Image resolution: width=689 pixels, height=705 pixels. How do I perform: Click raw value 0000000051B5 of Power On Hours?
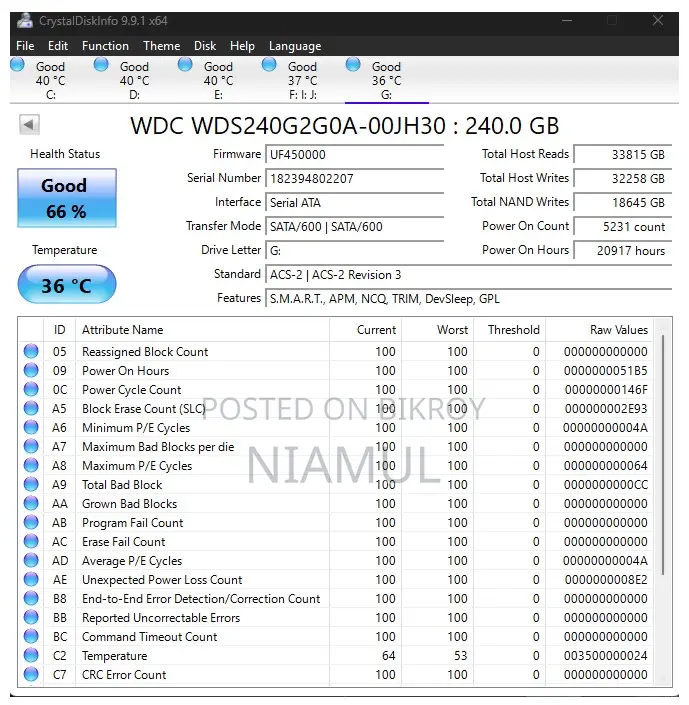tap(606, 370)
